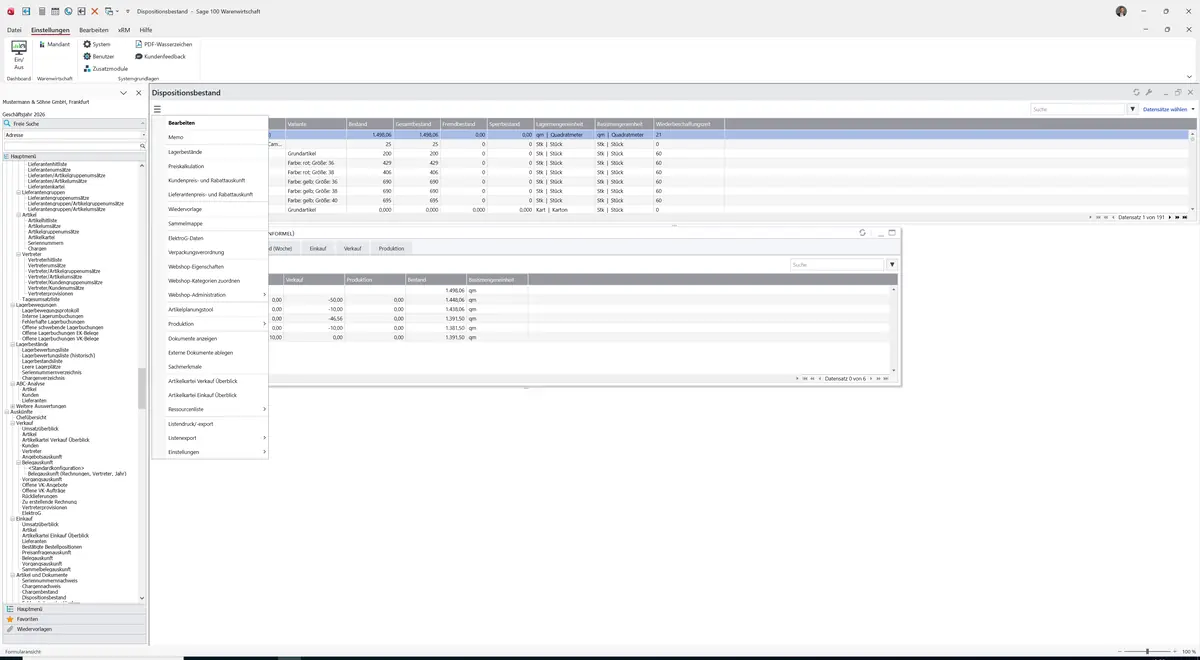
Task: Open Benutzer settings in ribbon
Action: [x=99, y=56]
